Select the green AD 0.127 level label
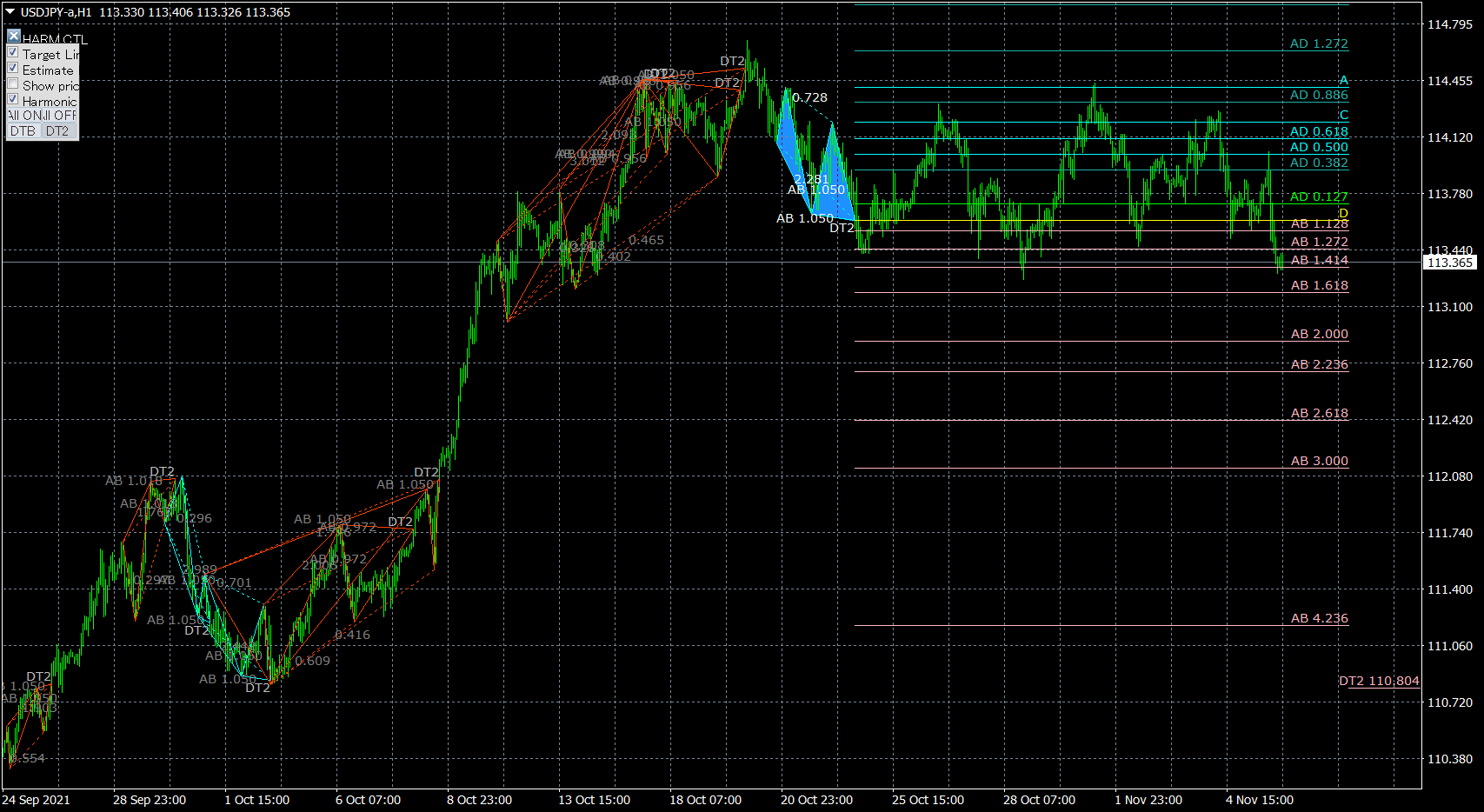The width and height of the screenshot is (1484, 812). (1319, 196)
